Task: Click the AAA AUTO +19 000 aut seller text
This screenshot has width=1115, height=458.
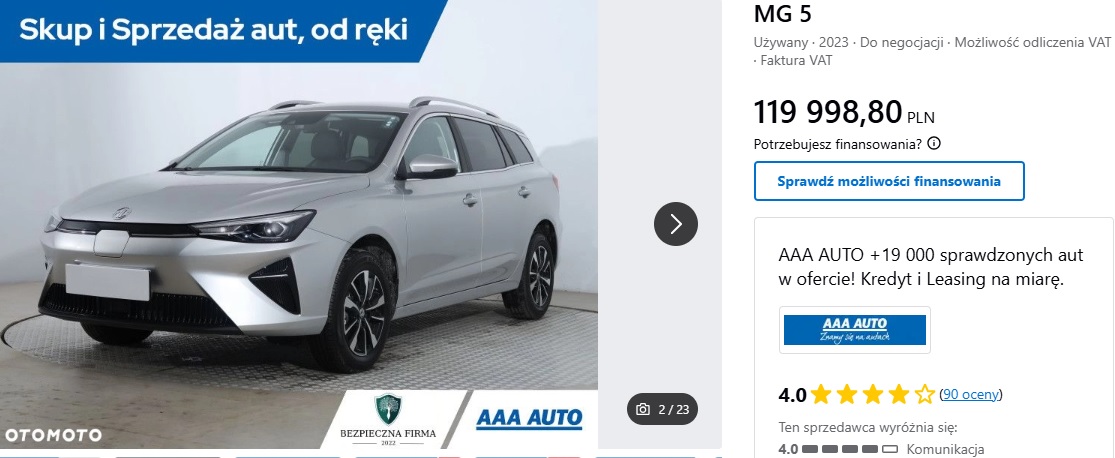Action: coord(936,267)
